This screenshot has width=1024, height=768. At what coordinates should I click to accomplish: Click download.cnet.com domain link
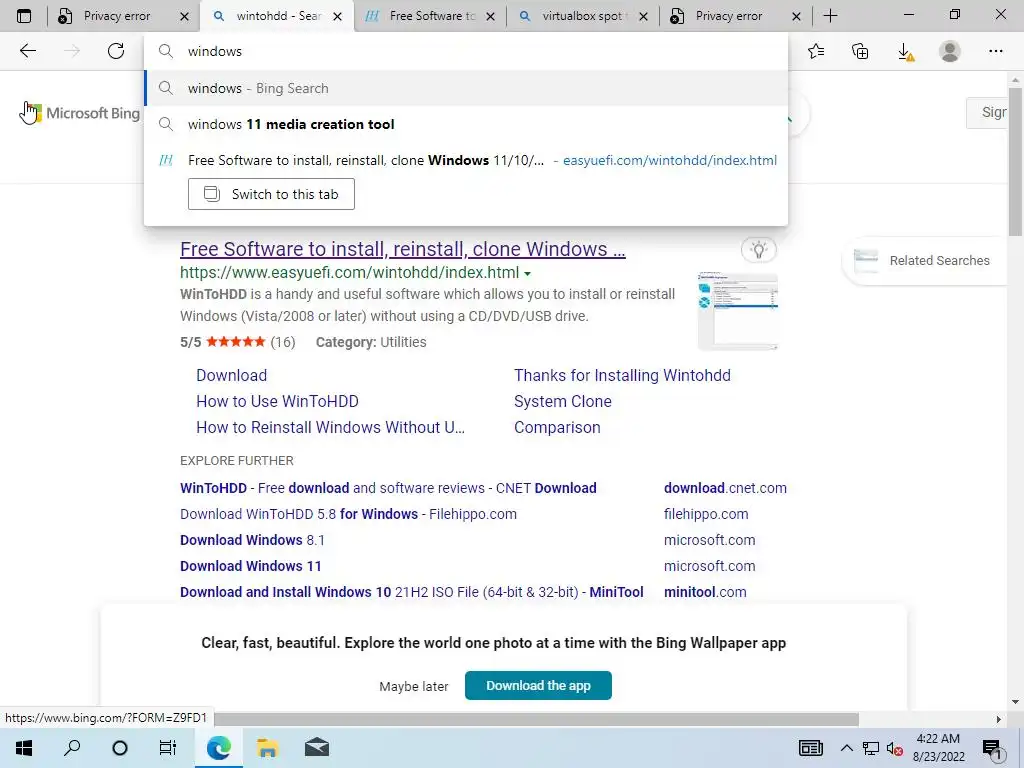(x=725, y=488)
